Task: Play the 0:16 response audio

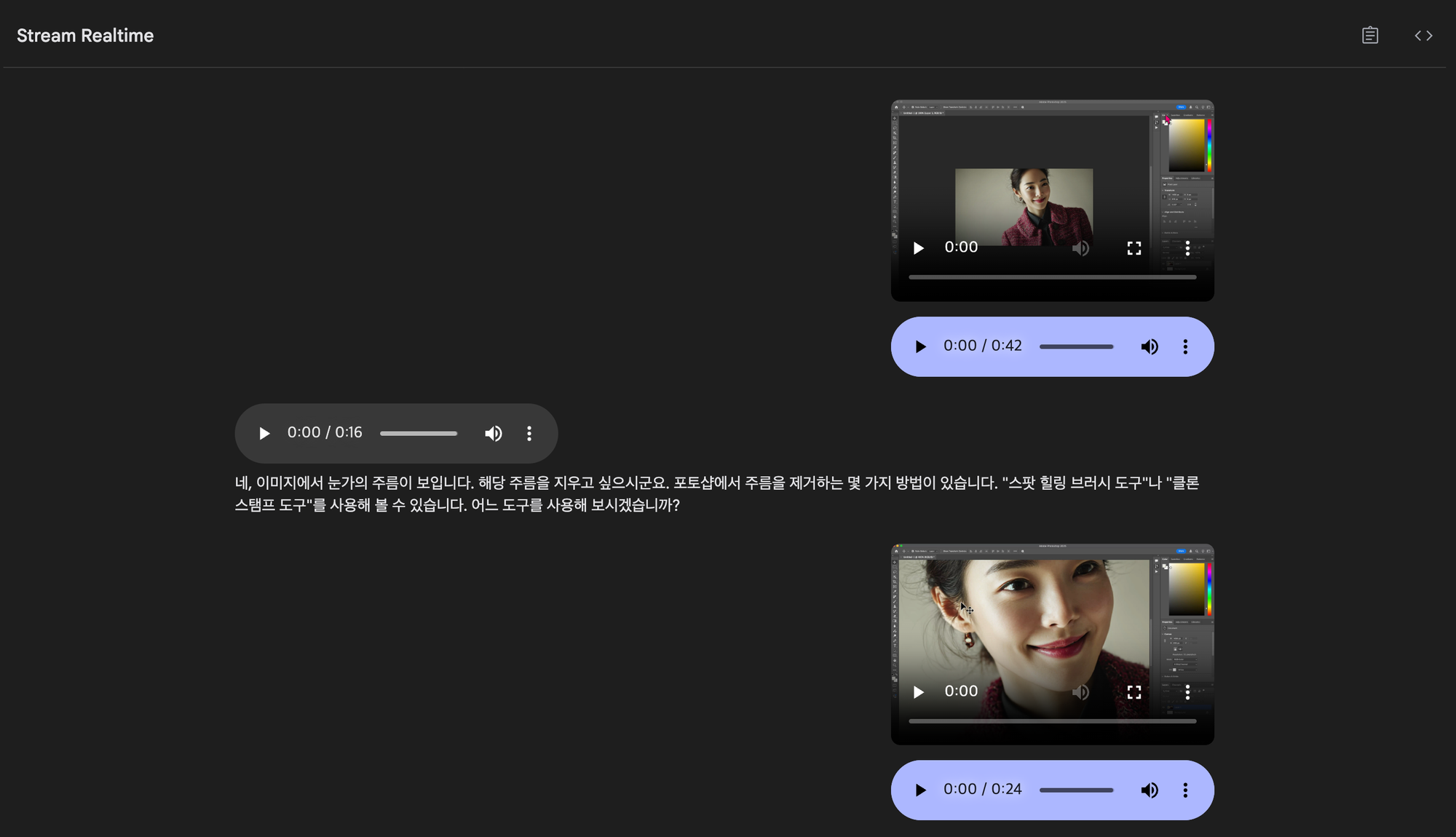Action: [x=264, y=433]
